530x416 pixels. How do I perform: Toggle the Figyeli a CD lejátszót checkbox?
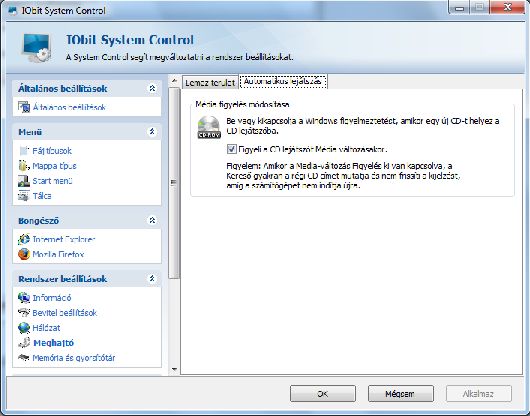point(232,149)
